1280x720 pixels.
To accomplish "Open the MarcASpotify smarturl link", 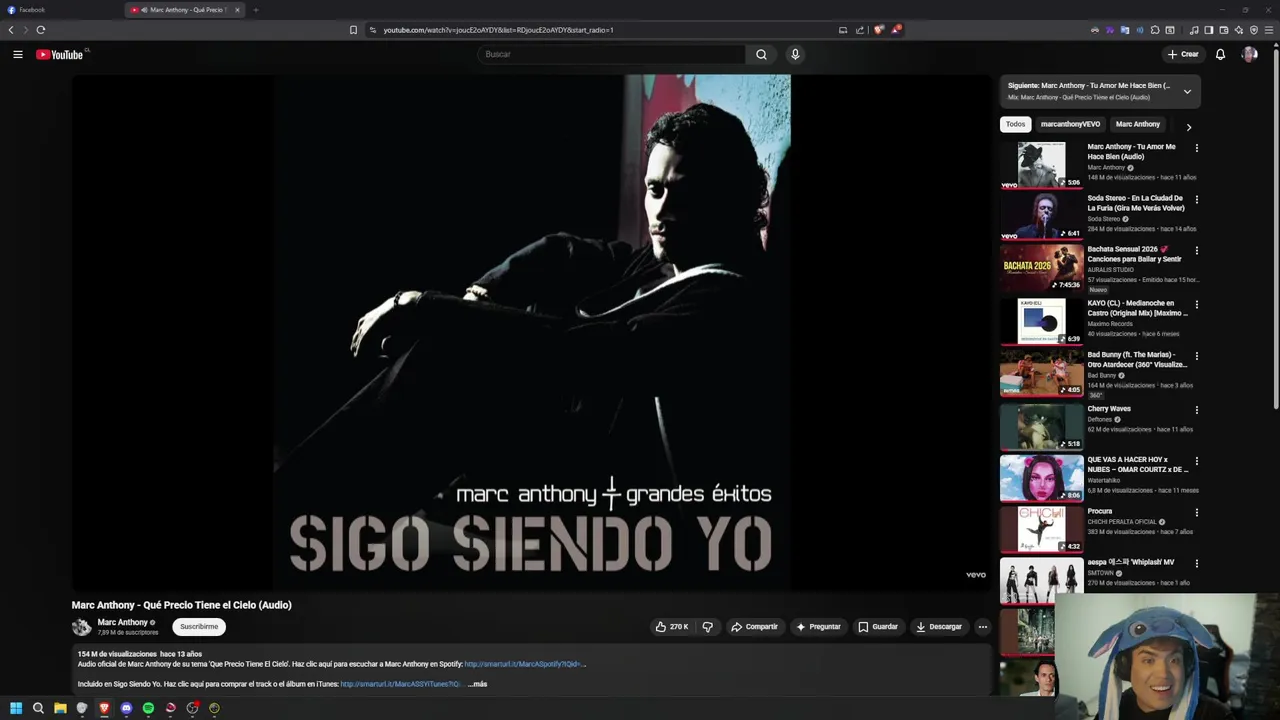I will (x=524, y=664).
